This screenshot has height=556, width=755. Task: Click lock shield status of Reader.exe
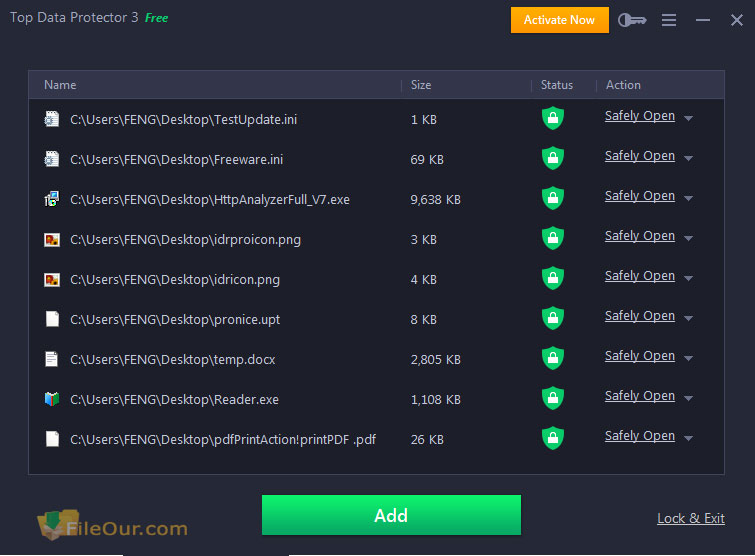(x=553, y=398)
